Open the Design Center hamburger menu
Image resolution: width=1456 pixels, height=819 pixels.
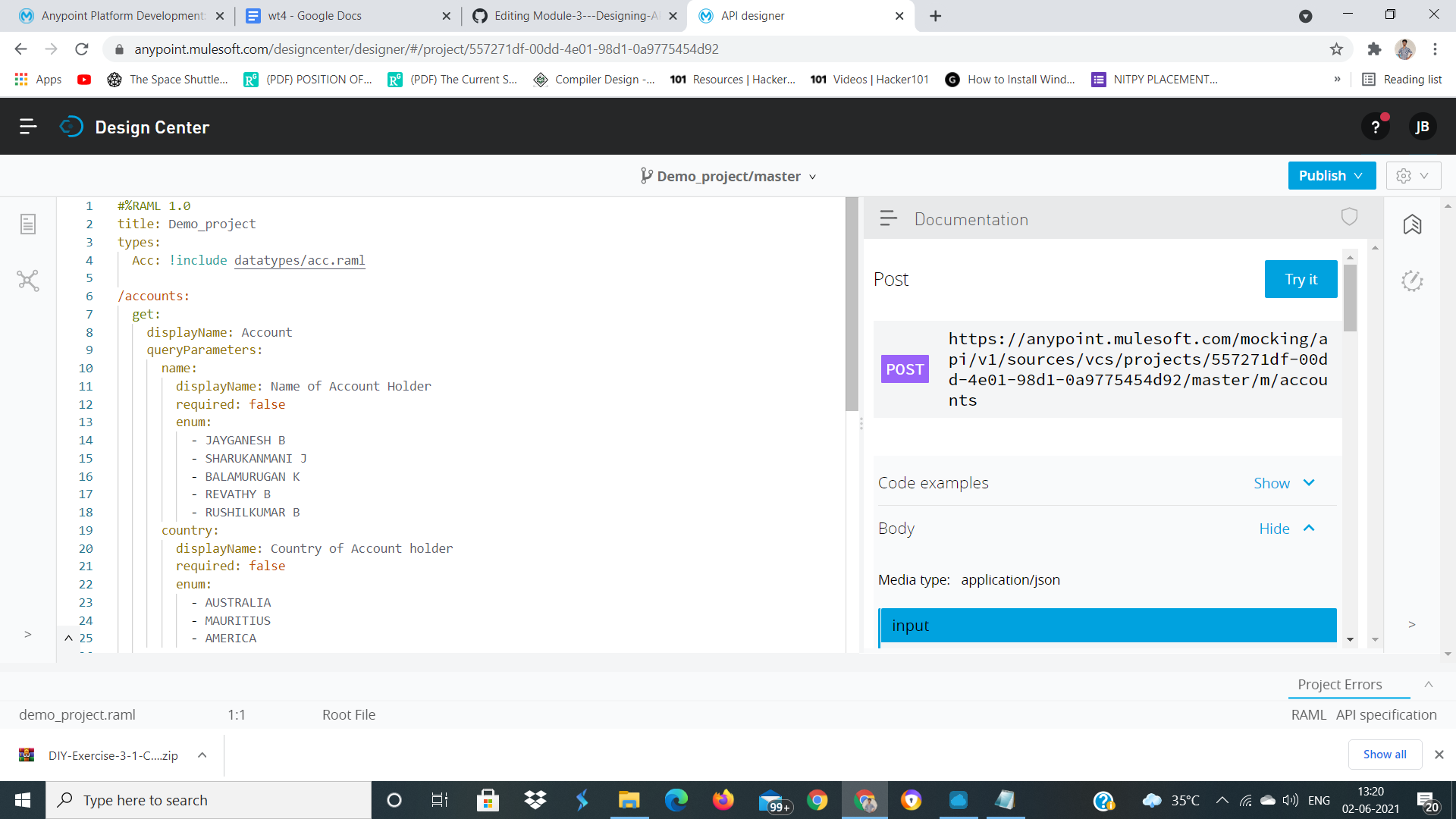tap(28, 127)
